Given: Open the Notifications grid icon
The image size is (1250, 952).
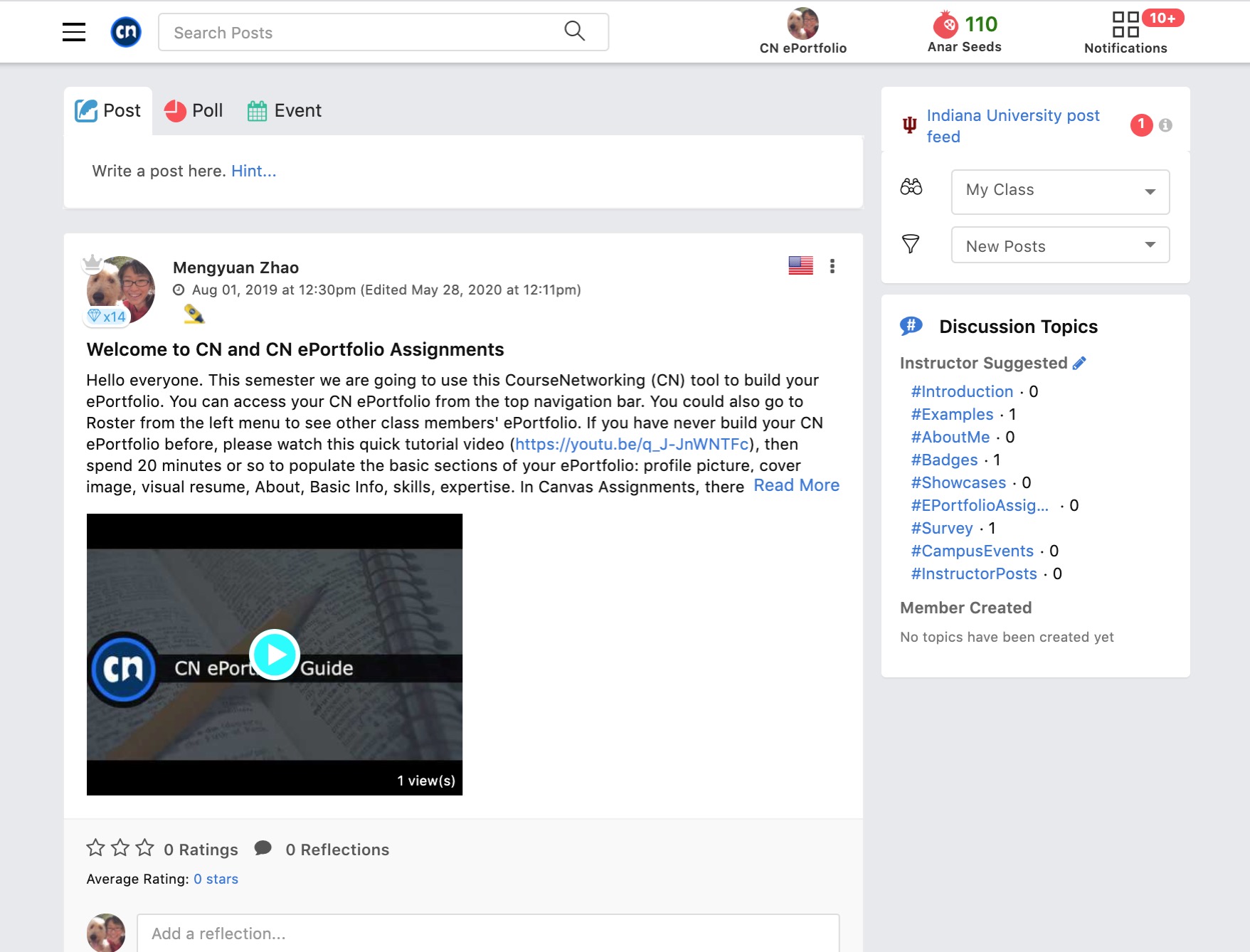Looking at the screenshot, I should pyautogui.click(x=1125, y=24).
